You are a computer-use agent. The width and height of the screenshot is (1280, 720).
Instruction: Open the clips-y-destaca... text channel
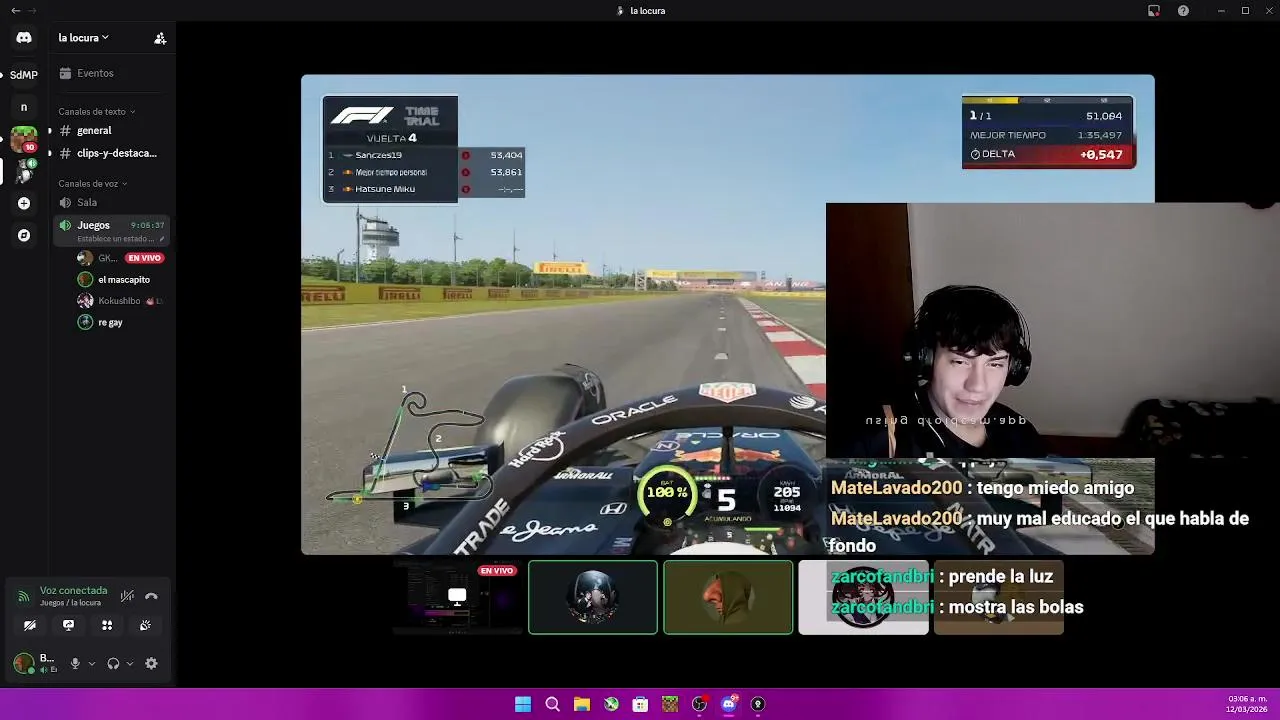pos(111,153)
